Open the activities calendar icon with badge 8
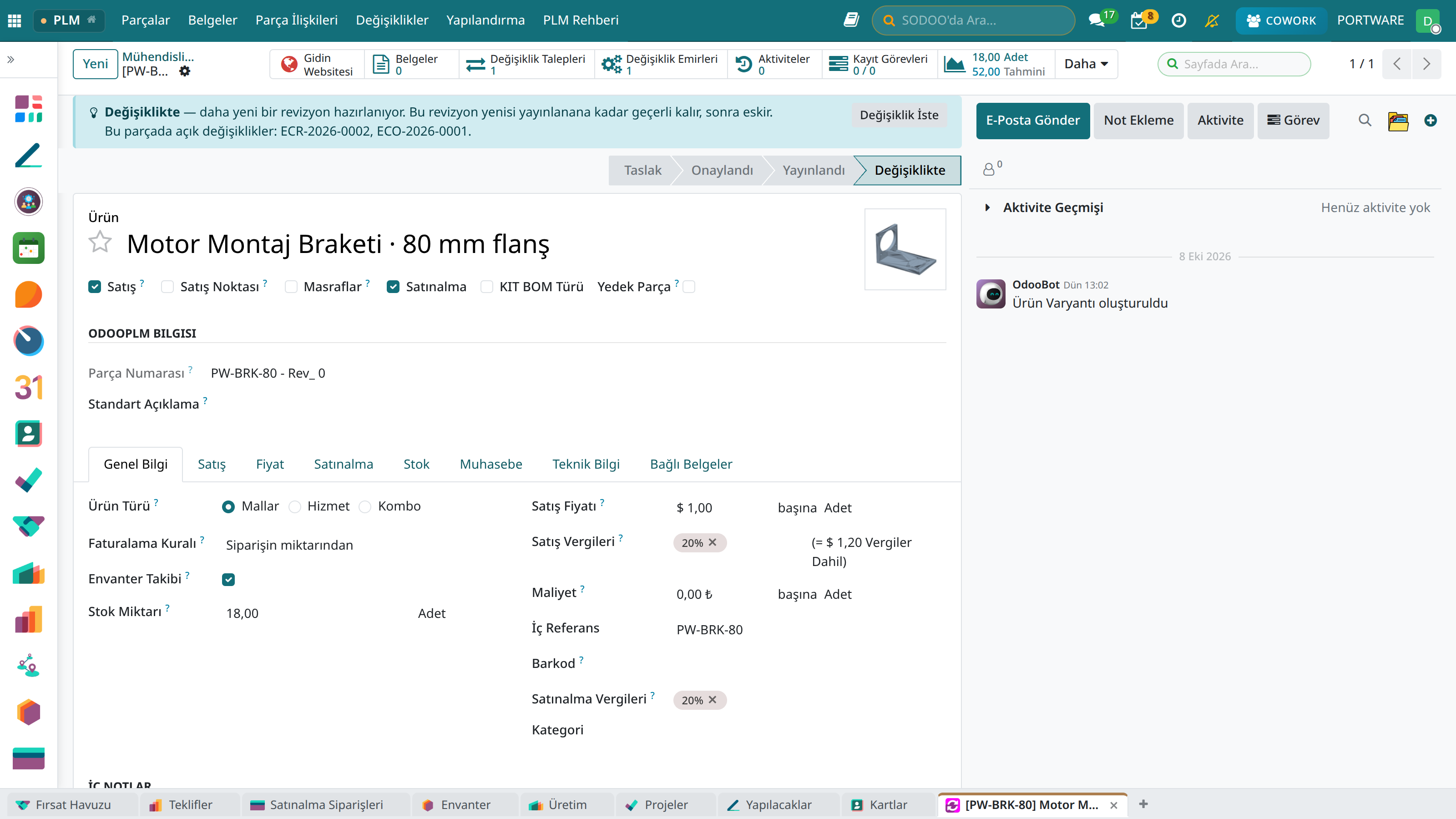The height and width of the screenshot is (819, 1456). (1139, 21)
